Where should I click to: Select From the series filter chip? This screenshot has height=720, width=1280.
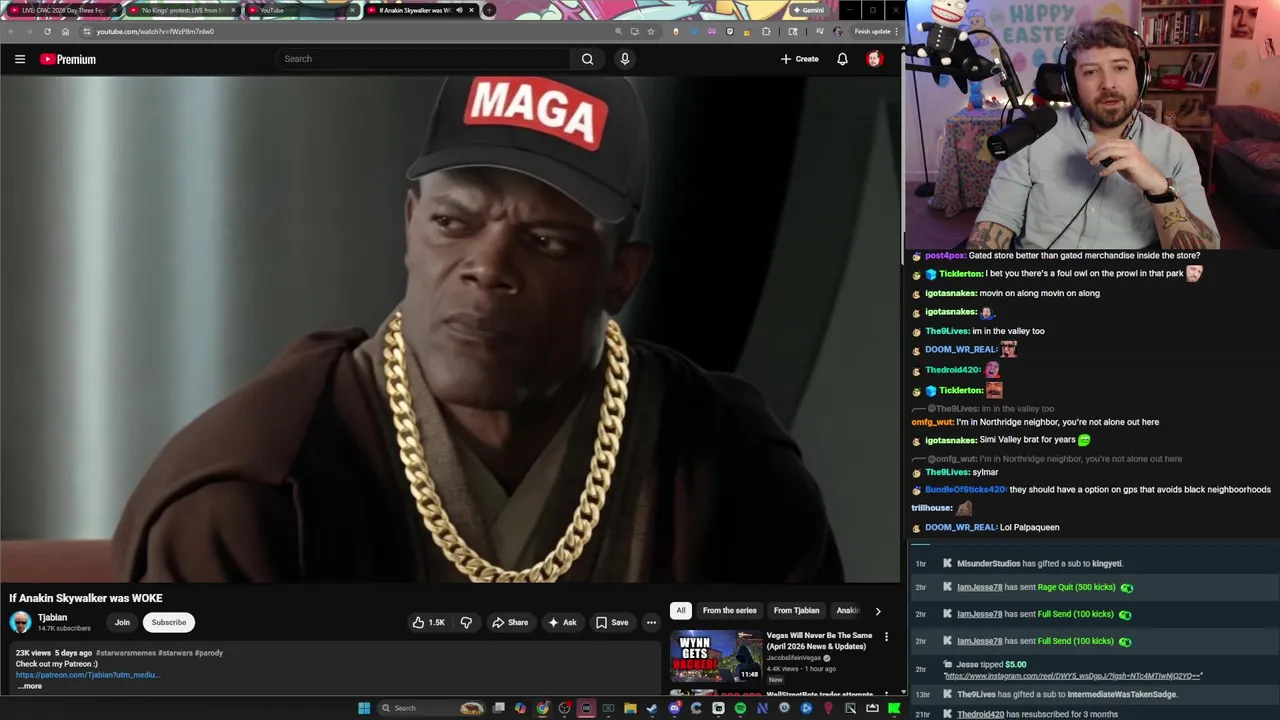(729, 611)
